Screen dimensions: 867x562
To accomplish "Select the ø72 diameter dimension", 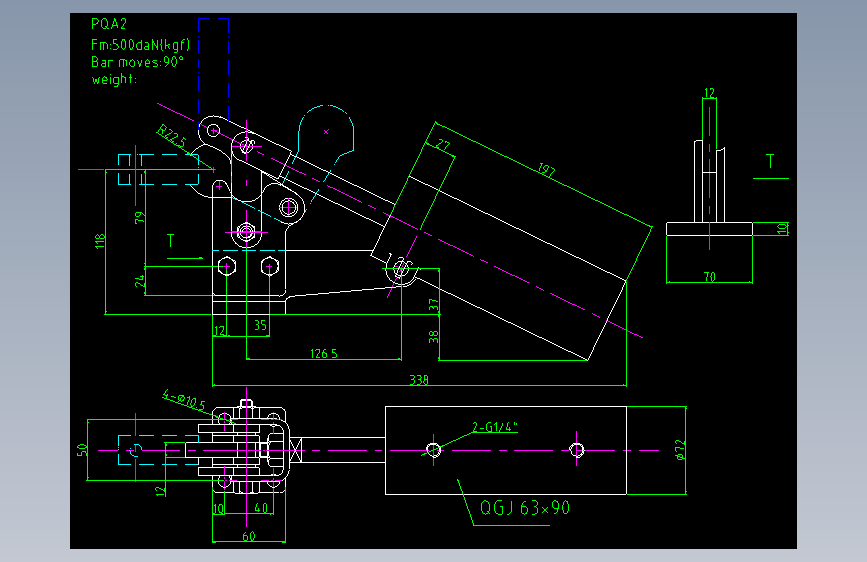I will (x=680, y=450).
